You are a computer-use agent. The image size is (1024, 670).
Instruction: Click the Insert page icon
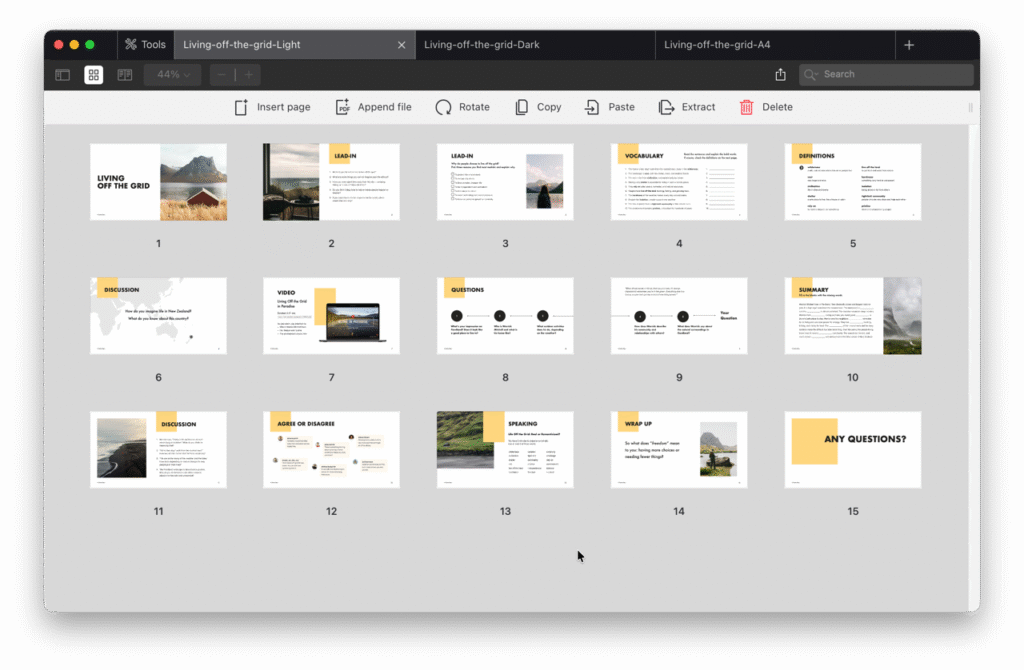(241, 107)
